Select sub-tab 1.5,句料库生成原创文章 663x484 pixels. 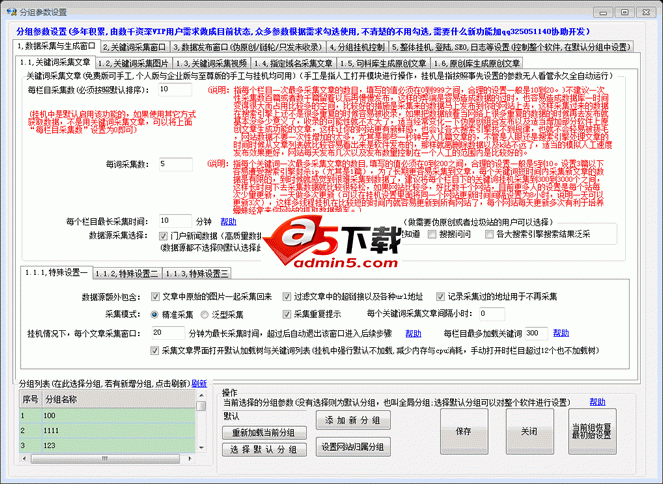(x=383, y=63)
